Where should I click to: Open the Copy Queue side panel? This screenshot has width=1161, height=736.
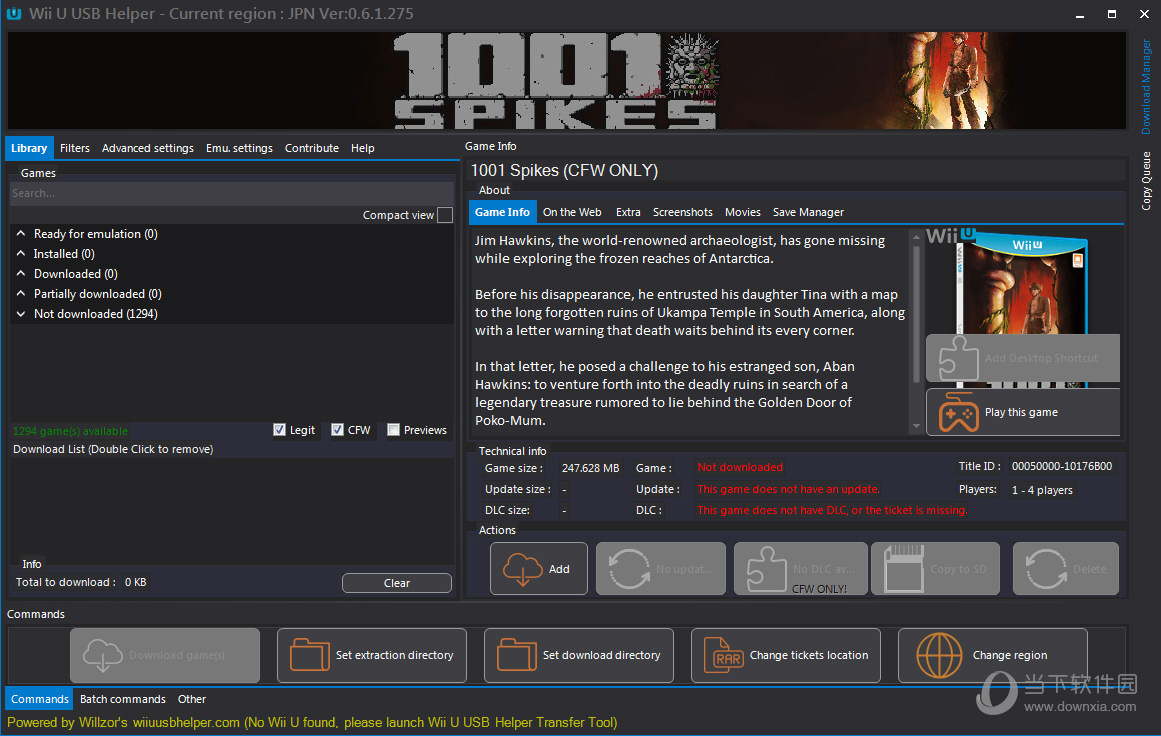click(1145, 181)
